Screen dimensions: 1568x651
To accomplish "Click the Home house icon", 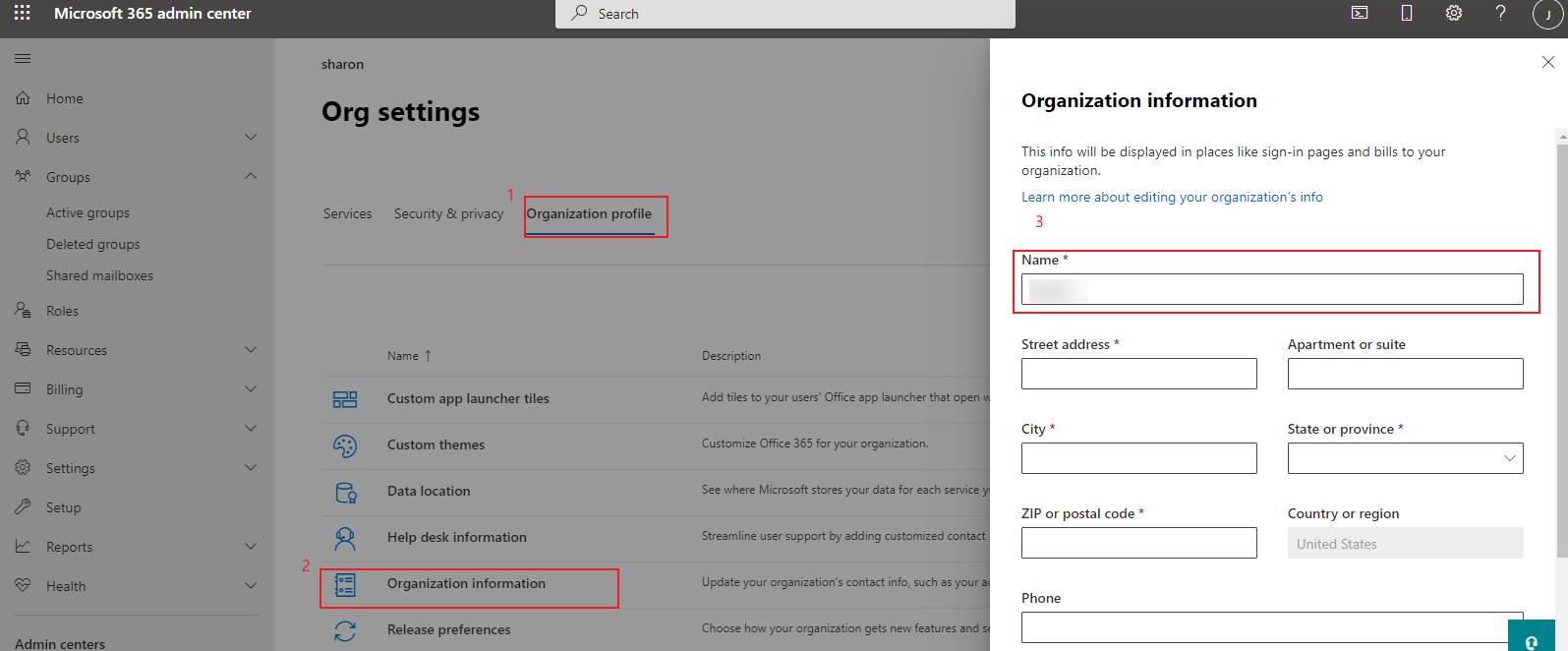I will click(x=23, y=98).
